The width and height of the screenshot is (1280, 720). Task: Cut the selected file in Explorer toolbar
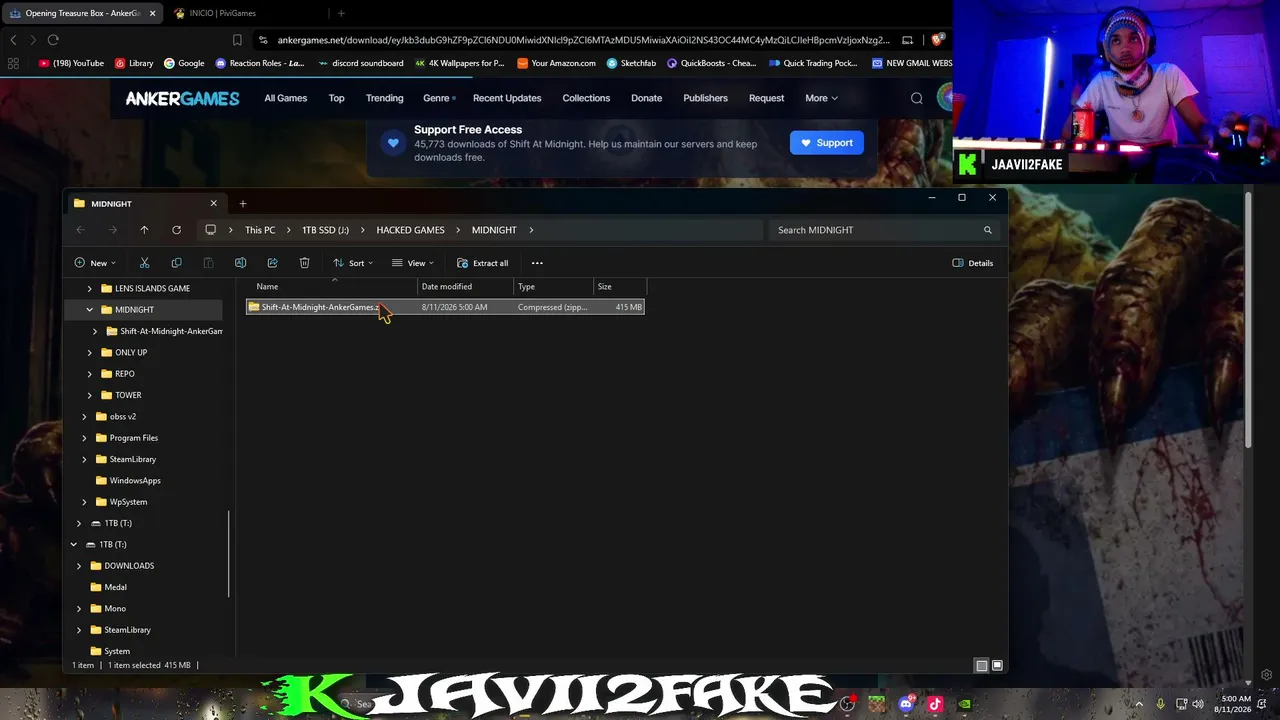pyautogui.click(x=144, y=263)
